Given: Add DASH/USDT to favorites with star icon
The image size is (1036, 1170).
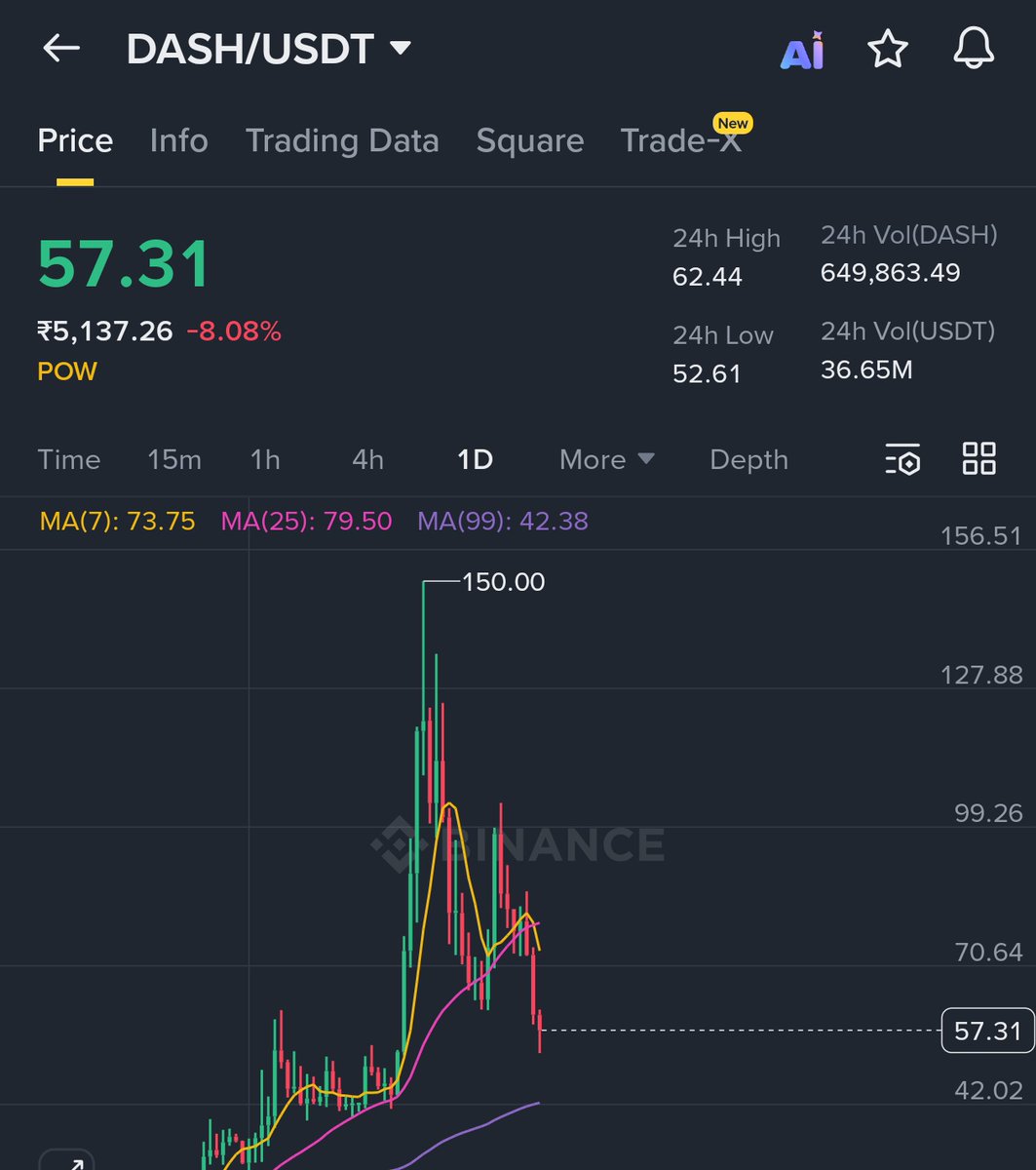Looking at the screenshot, I should click(x=888, y=49).
